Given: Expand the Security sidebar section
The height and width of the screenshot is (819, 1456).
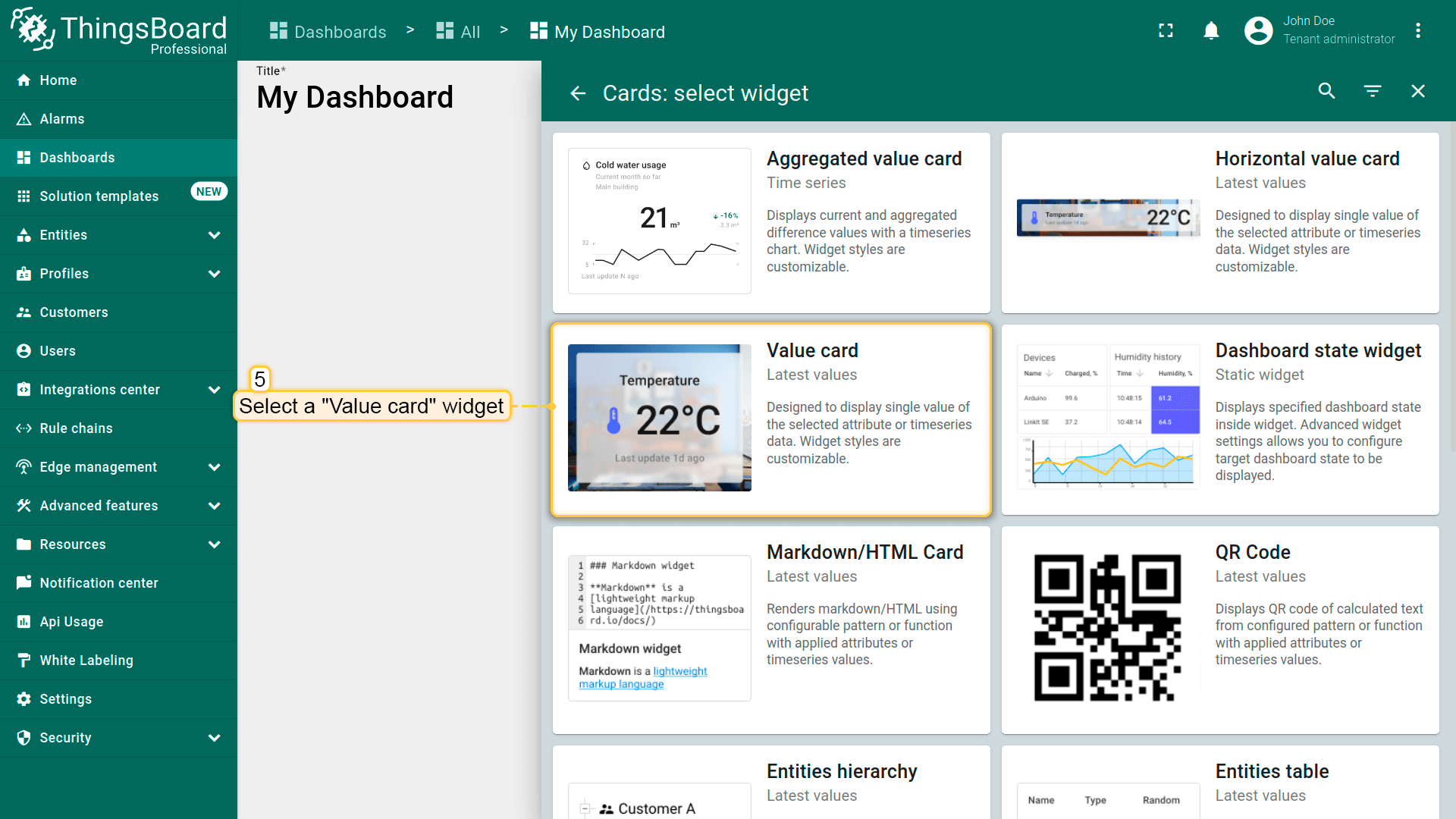Looking at the screenshot, I should coord(214,738).
